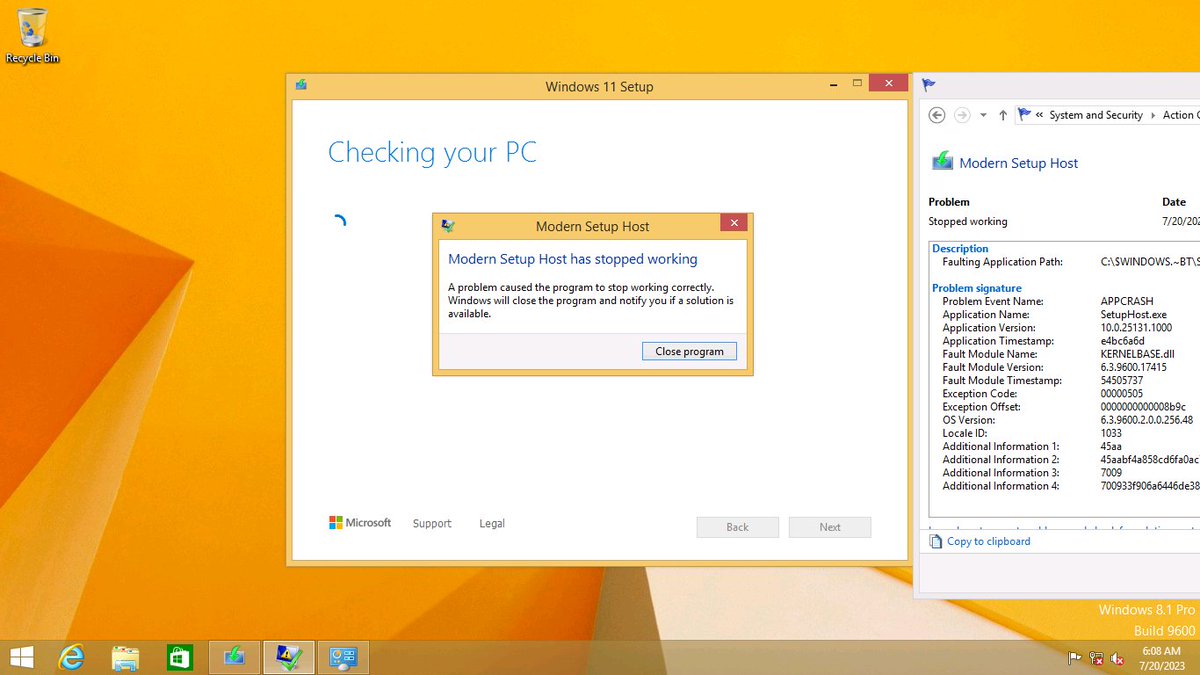Select the KERNELBASE.dll fault module value

pyautogui.click(x=1137, y=354)
